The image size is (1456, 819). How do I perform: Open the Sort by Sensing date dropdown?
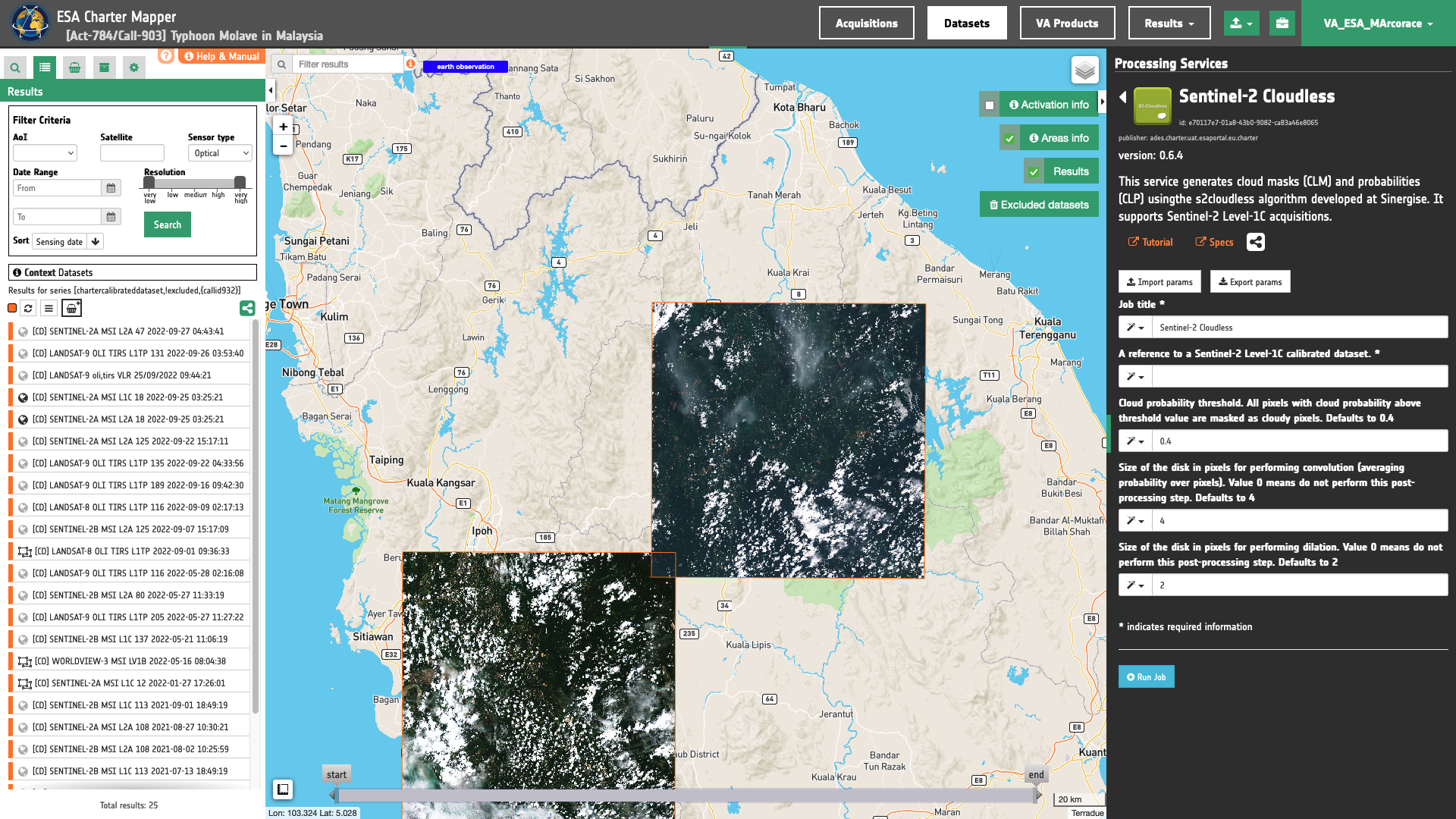(x=60, y=242)
